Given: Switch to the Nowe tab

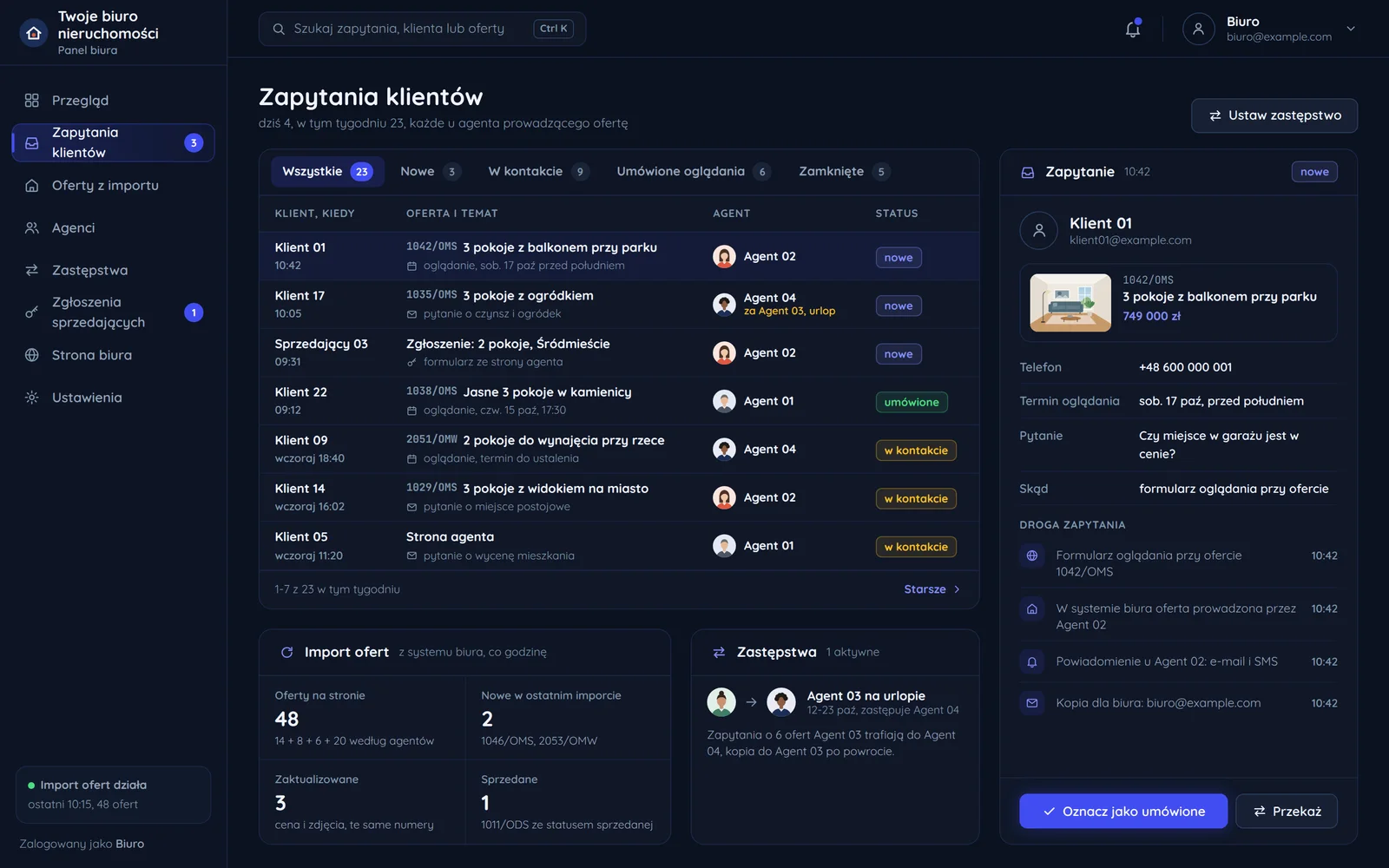Looking at the screenshot, I should click(430, 172).
